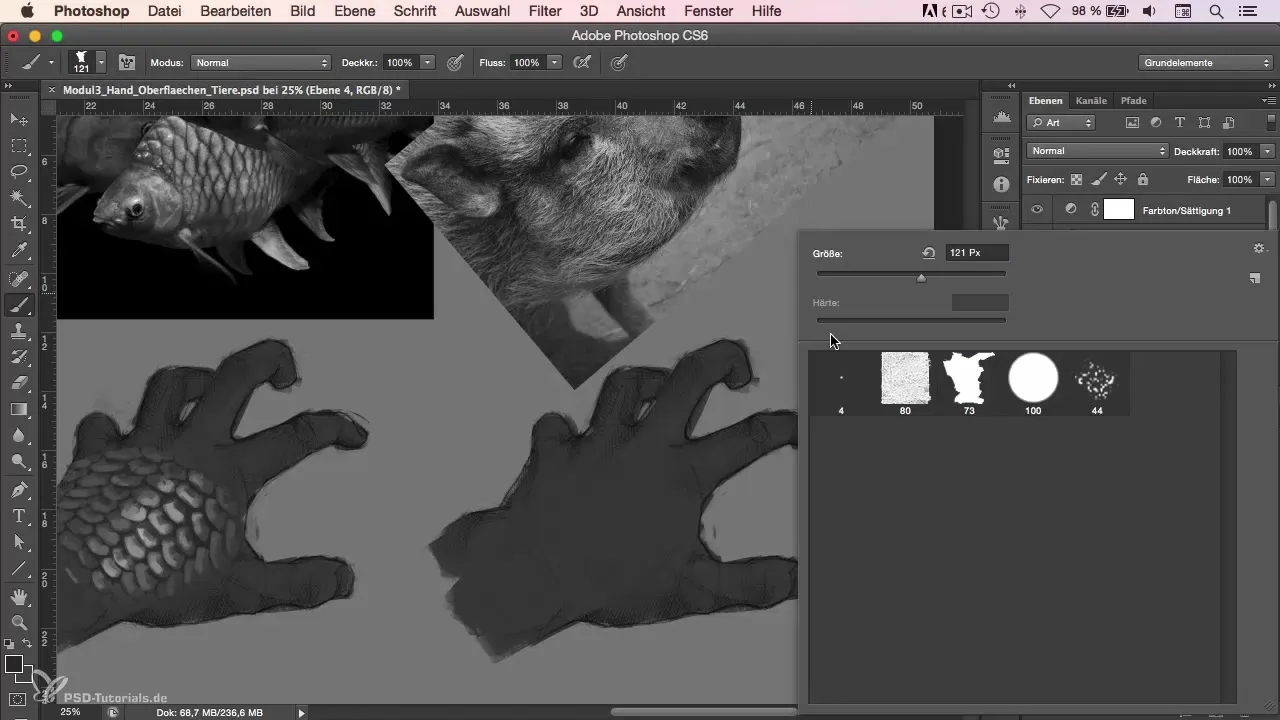
Task: Select the Brush tool in the tools panel
Action: pyautogui.click(x=19, y=306)
